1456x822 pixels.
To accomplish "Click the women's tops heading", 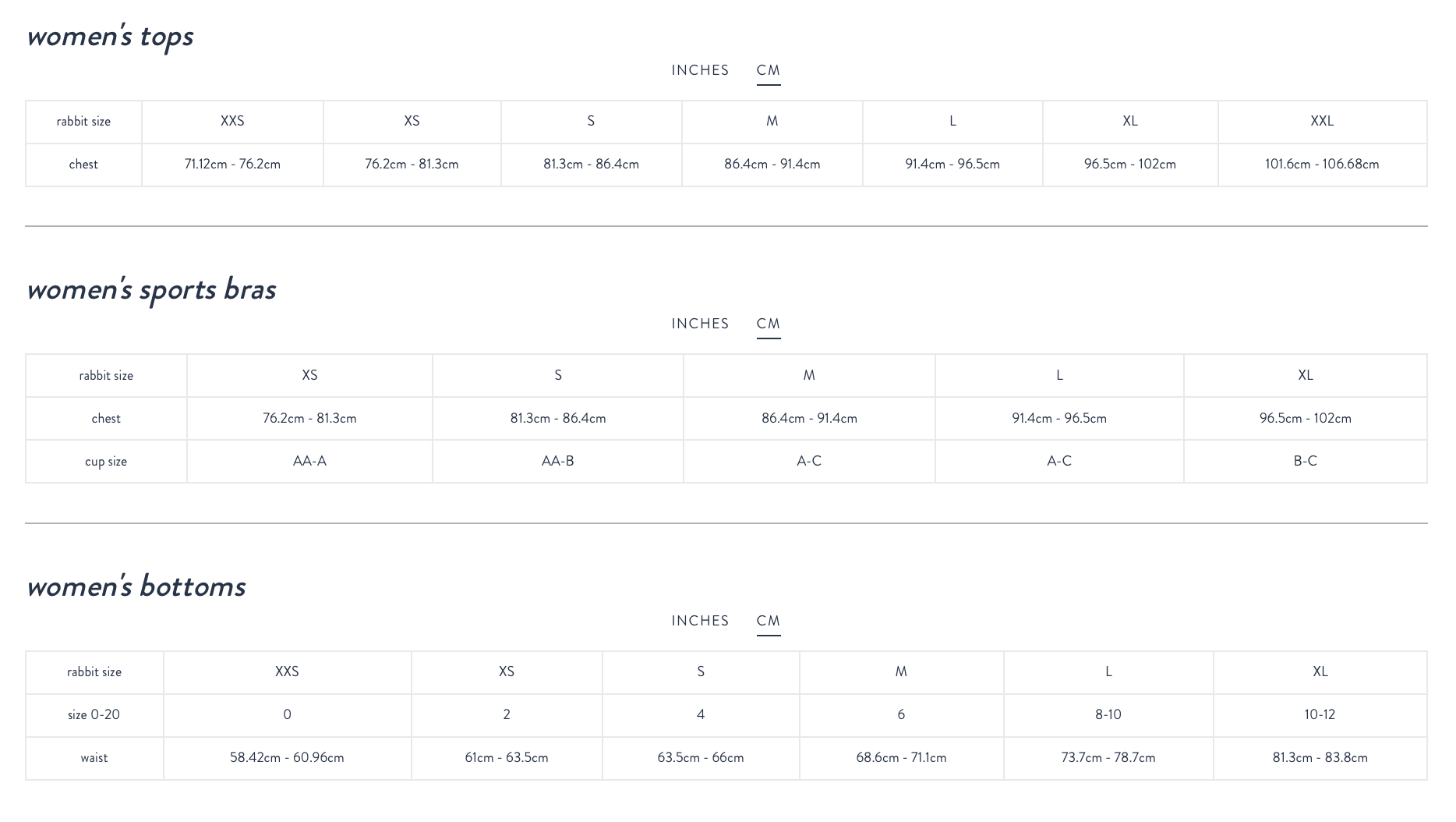I will [x=110, y=36].
